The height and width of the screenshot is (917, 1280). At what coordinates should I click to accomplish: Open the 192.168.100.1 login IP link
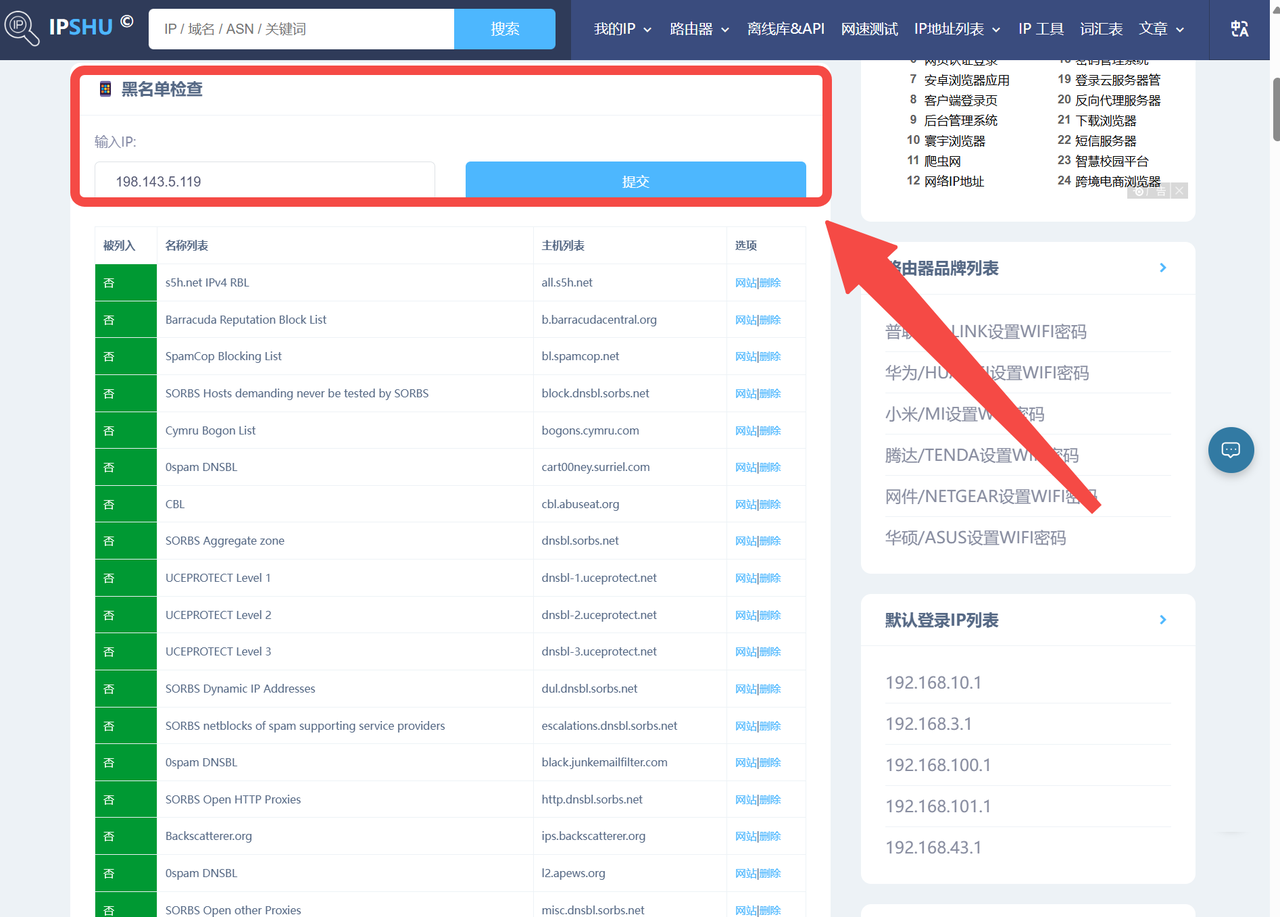(x=938, y=765)
